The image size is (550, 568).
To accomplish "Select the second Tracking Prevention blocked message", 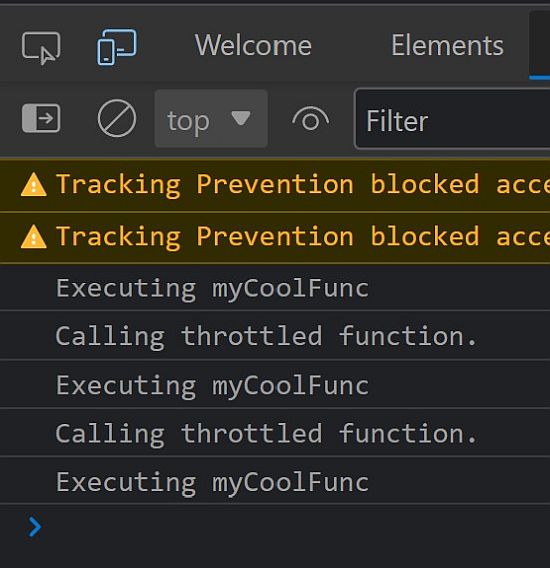I will click(x=275, y=238).
